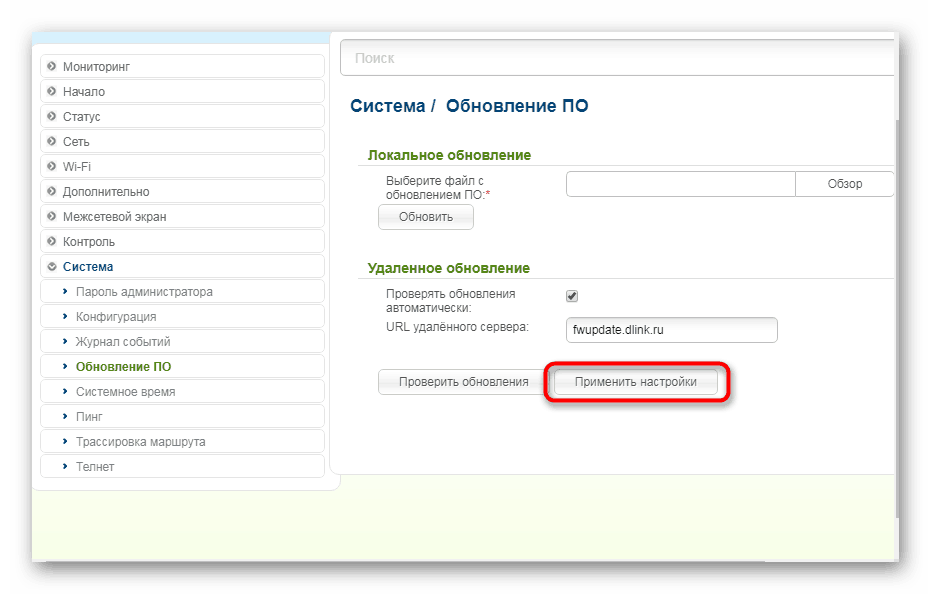The width and height of the screenshot is (931, 594).
Task: Open the Контроль menu item
Action: (x=182, y=241)
